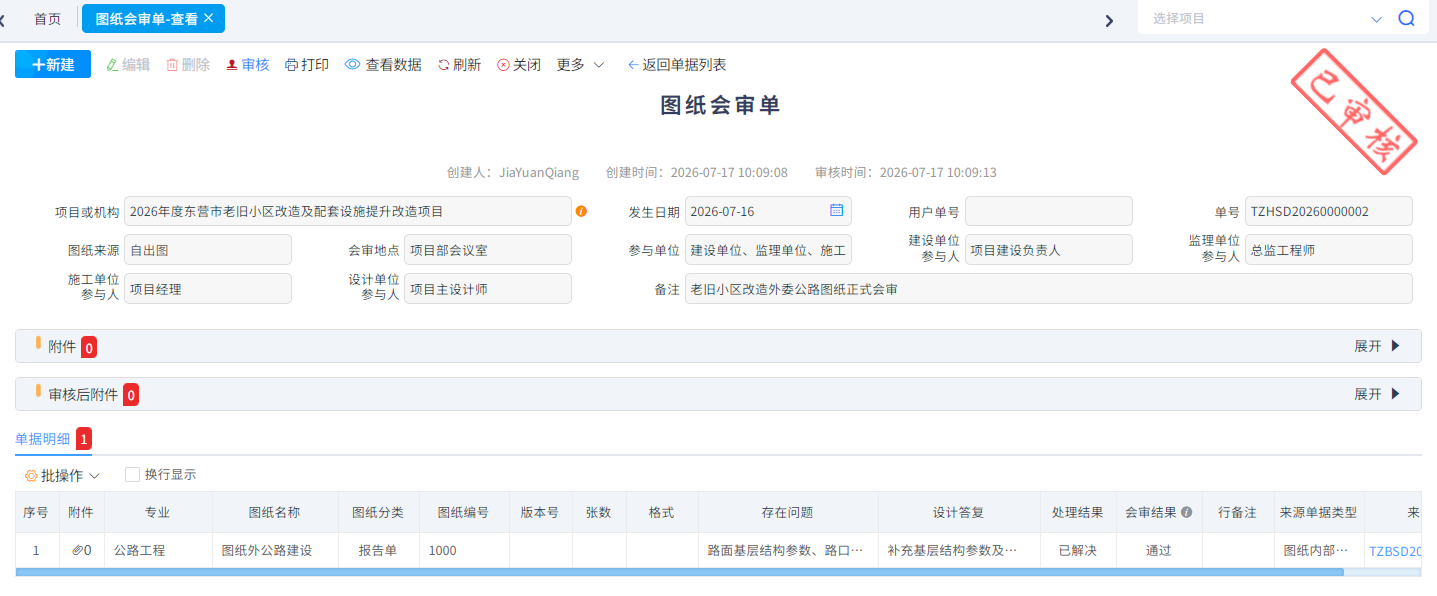The image size is (1437, 596).
Task: Click the 通过 cell
Action: pyautogui.click(x=1159, y=550)
